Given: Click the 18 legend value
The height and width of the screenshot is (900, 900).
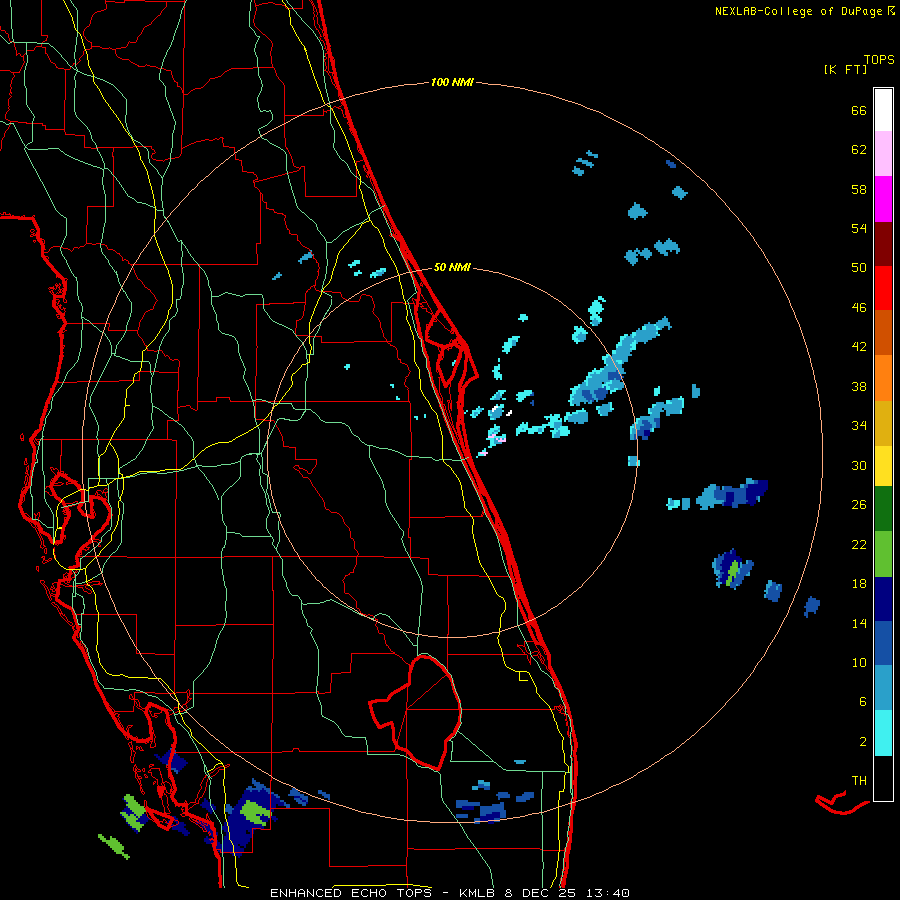Looking at the screenshot, I should 859,584.
